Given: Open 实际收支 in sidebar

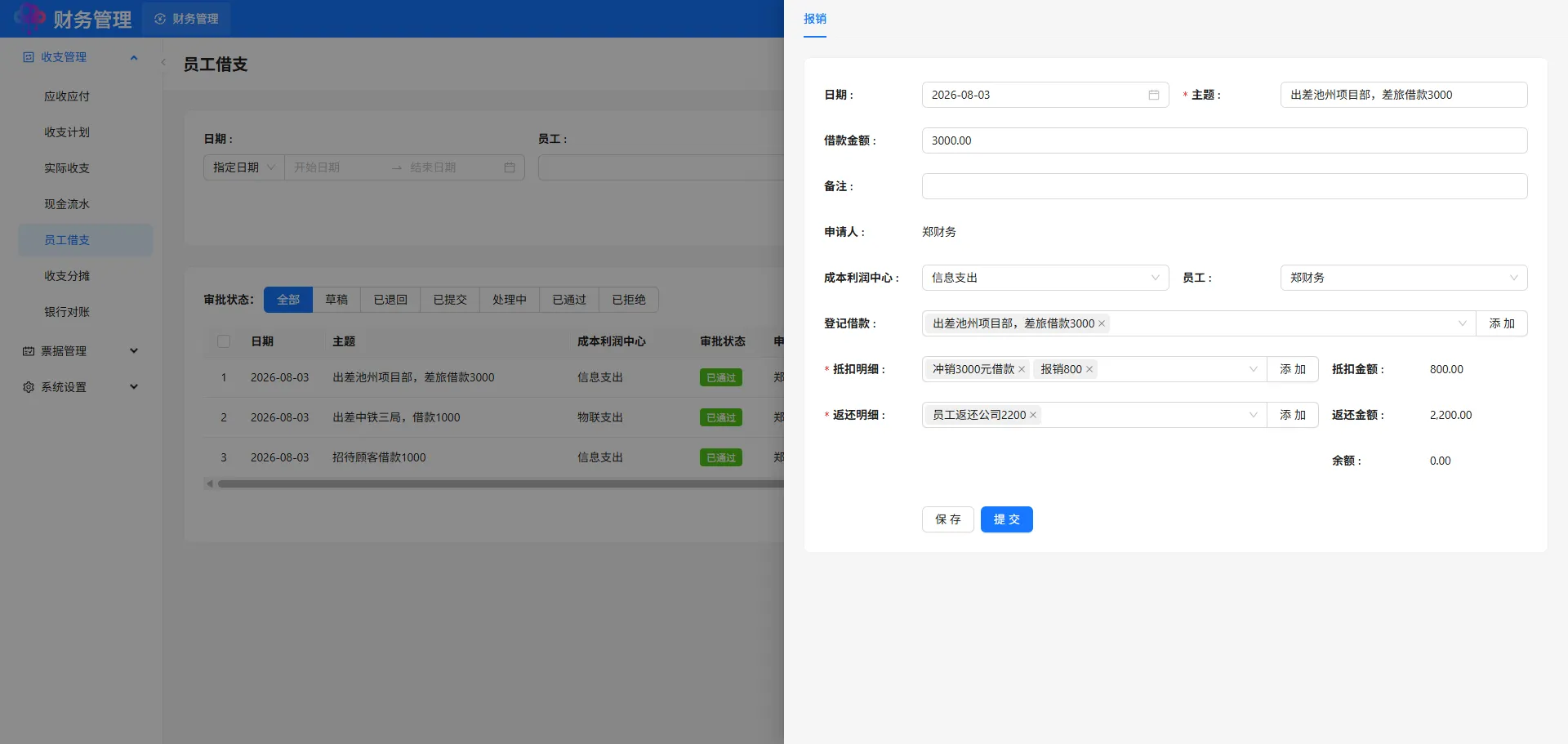Looking at the screenshot, I should pyautogui.click(x=85, y=168).
